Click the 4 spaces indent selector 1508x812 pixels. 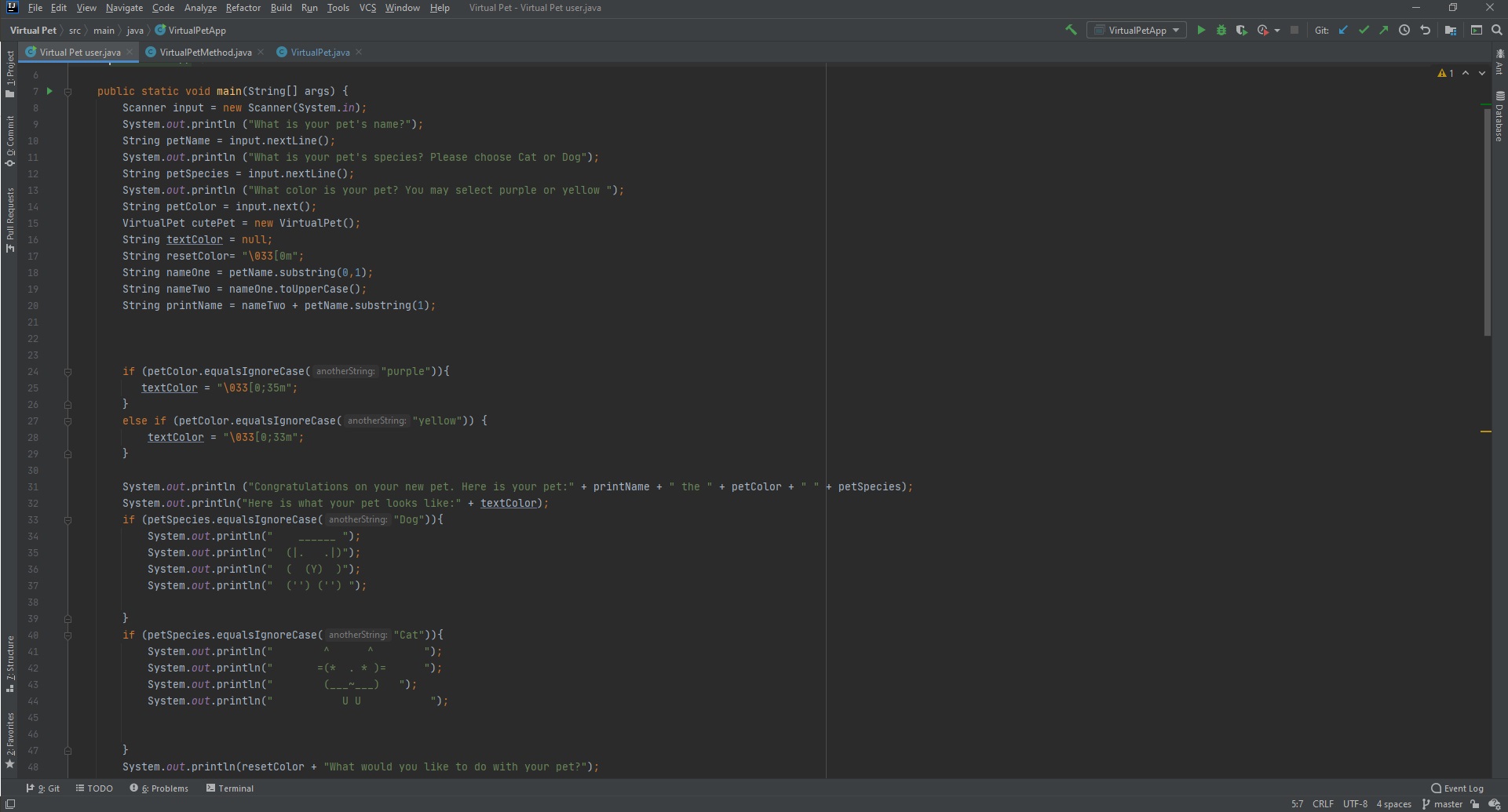(1393, 804)
